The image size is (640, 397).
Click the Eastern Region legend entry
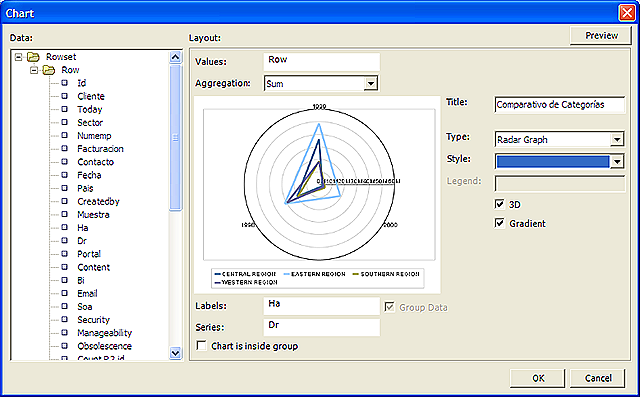pyautogui.click(x=314, y=274)
